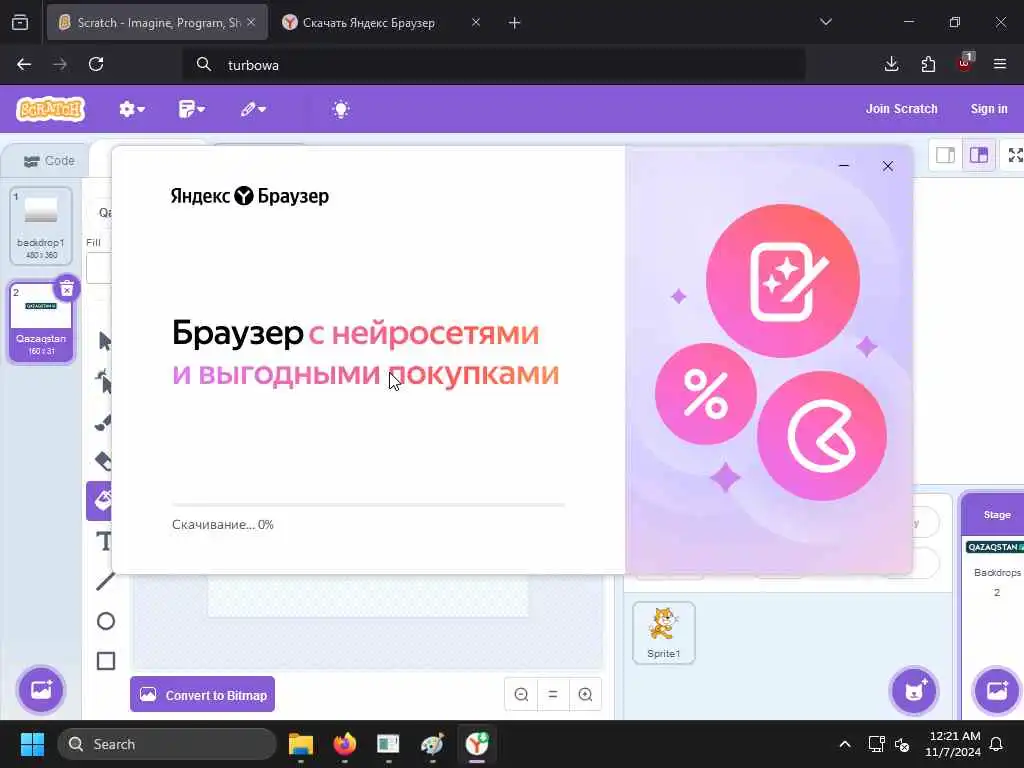Open the Scratch settings gear menu
This screenshot has width=1024, height=768.
[x=131, y=109]
